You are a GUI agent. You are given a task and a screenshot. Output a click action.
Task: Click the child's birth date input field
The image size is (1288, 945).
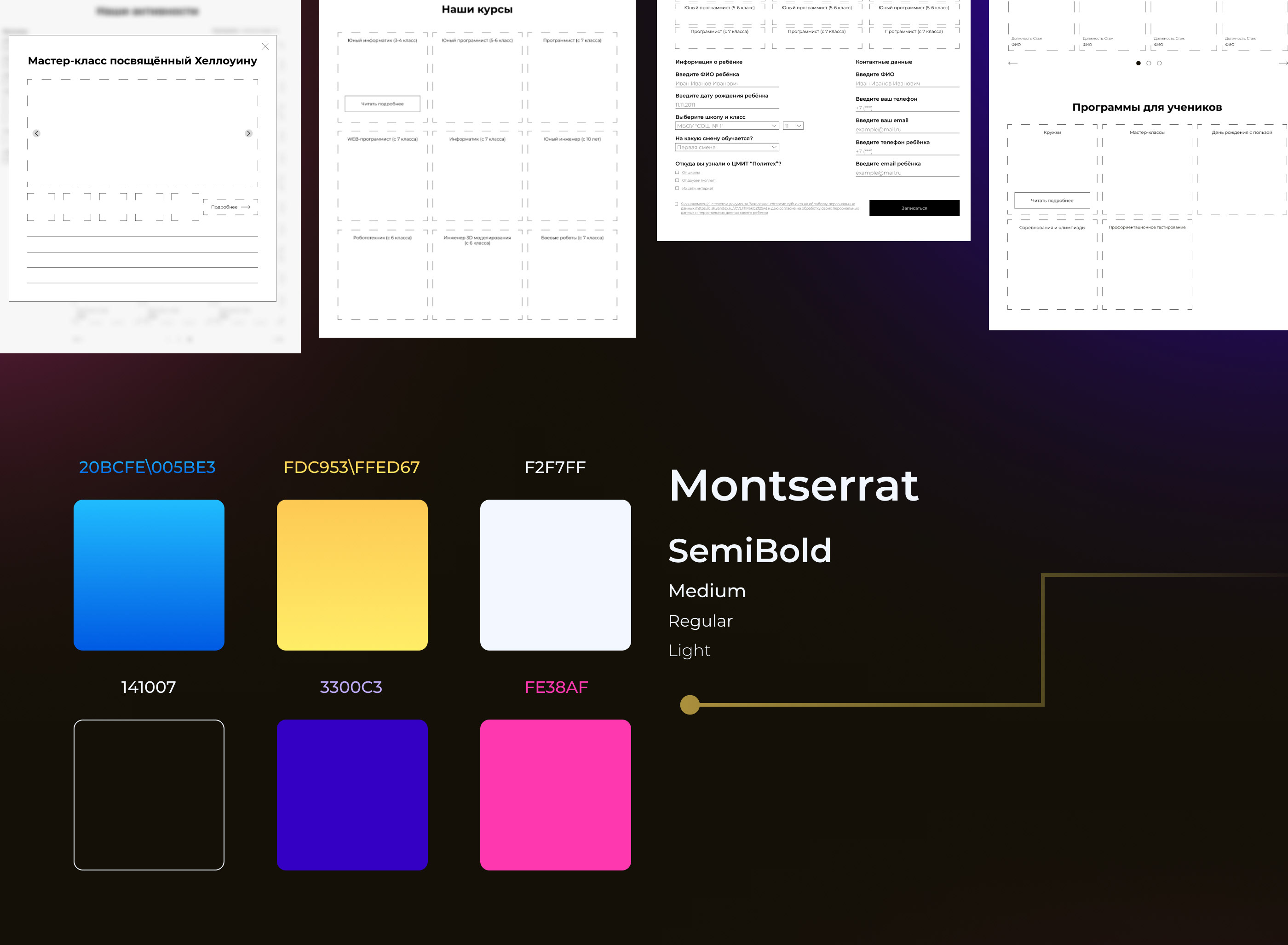[x=726, y=105]
